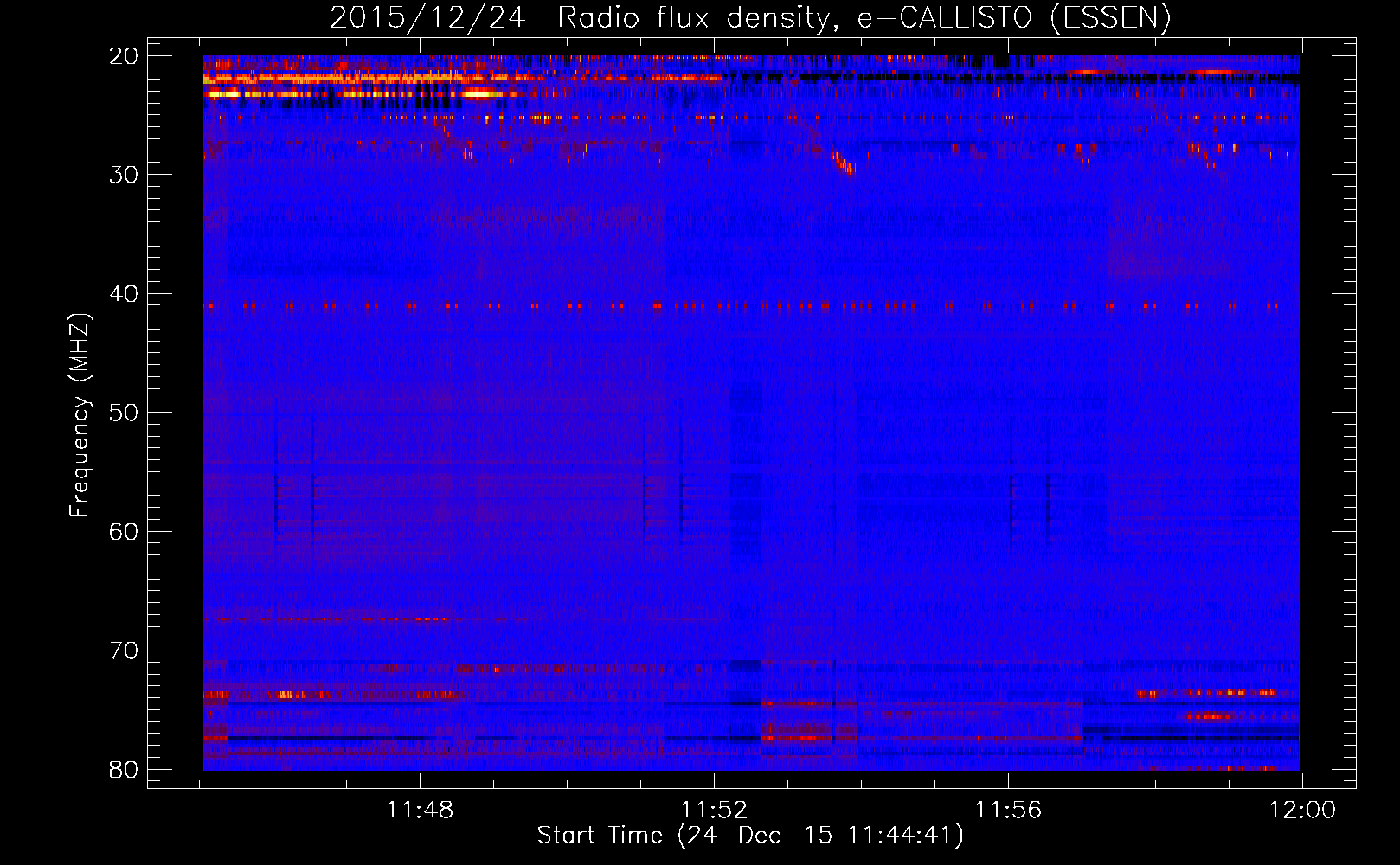1400x865 pixels.
Task: Click the 50 MHz frequency tick label
Action: coord(125,413)
